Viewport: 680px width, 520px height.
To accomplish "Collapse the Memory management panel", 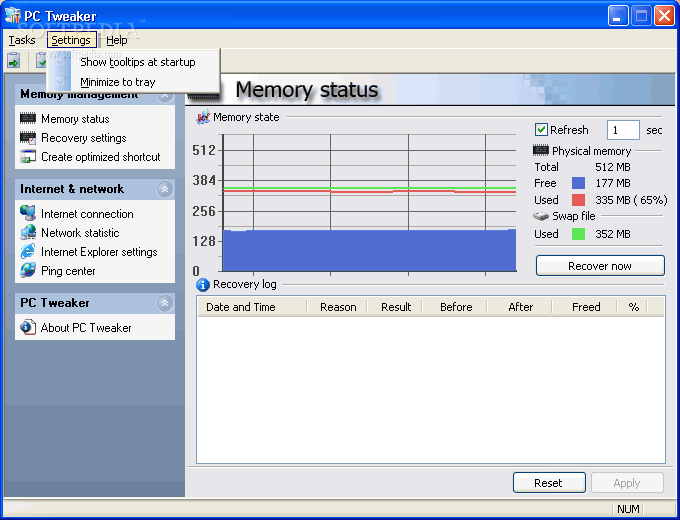I will tap(165, 98).
